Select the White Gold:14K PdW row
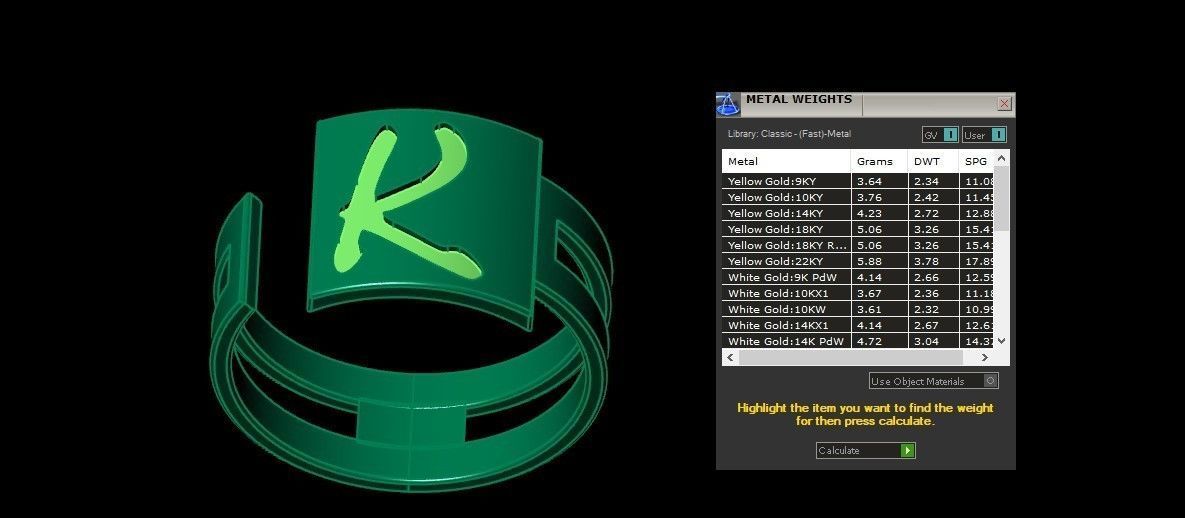Viewport: 1185px width, 518px height. [x=858, y=341]
